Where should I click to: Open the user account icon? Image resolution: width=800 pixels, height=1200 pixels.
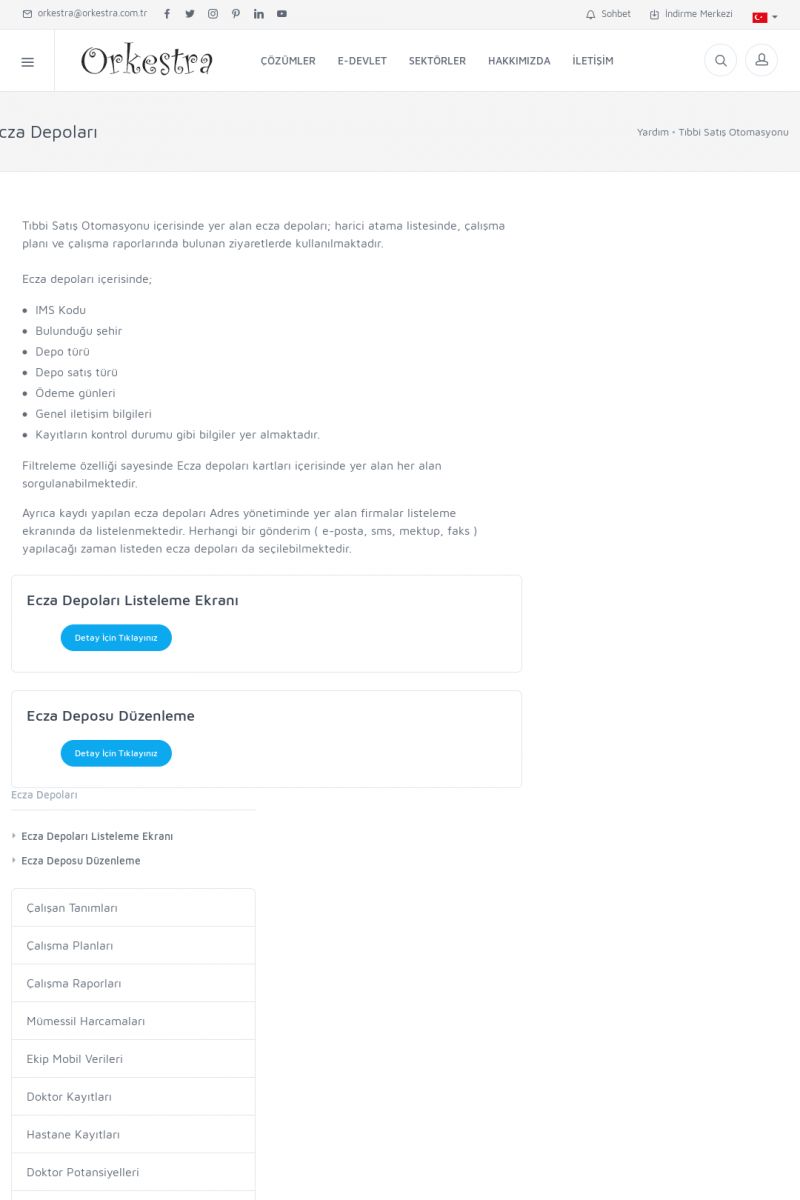coord(761,61)
